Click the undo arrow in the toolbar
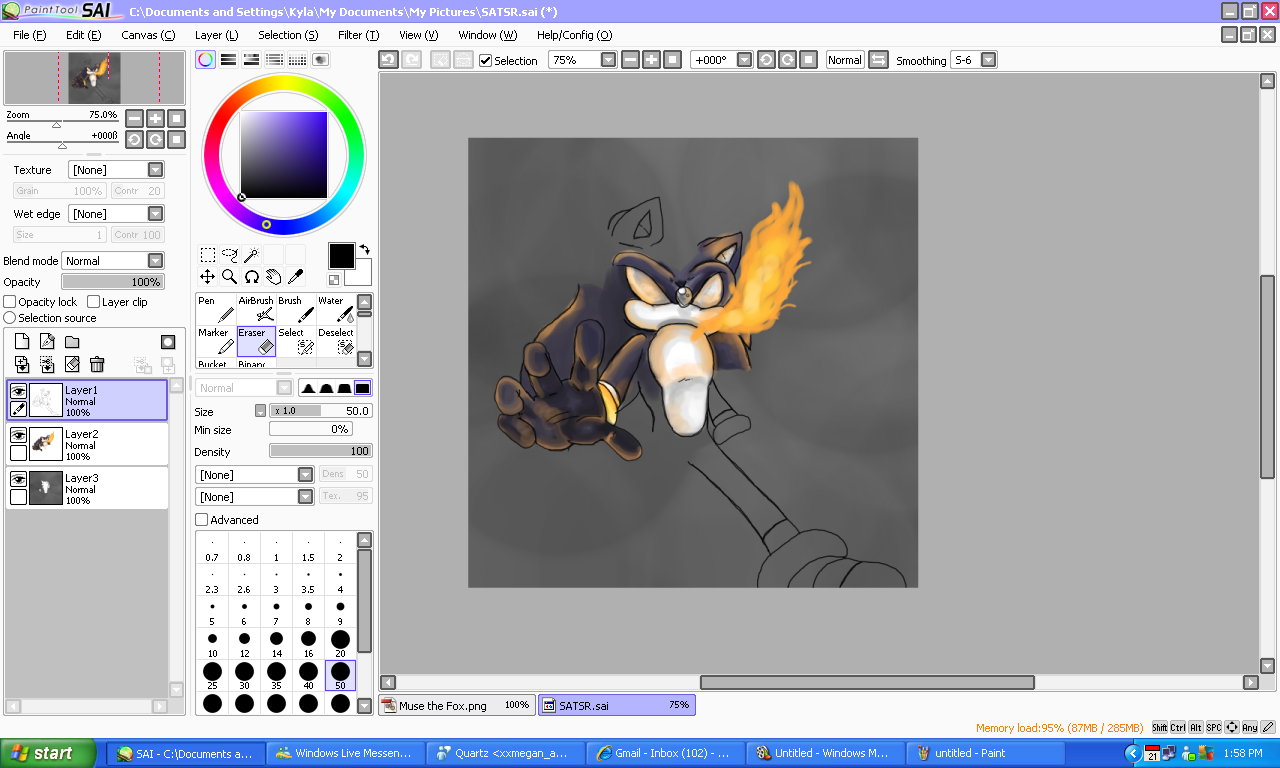Viewport: 1280px width, 768px height. pyautogui.click(x=389, y=60)
